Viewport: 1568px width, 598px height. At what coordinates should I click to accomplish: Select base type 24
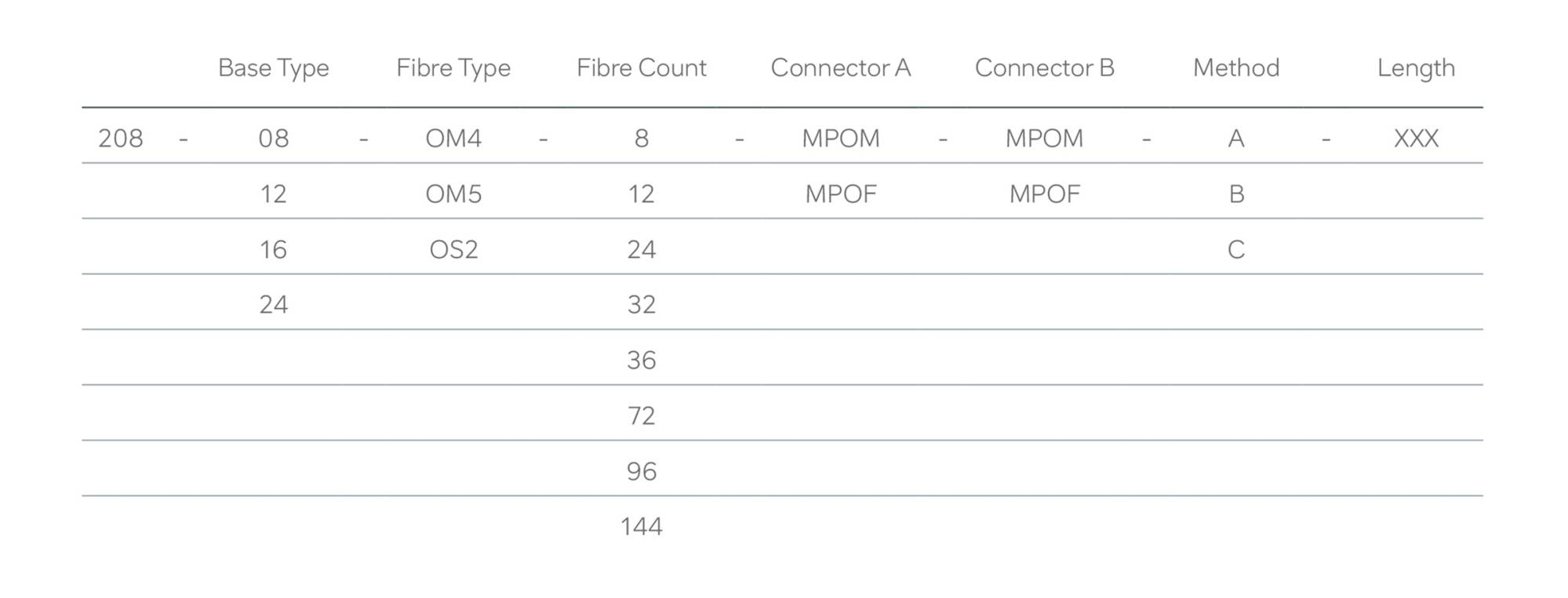[274, 304]
